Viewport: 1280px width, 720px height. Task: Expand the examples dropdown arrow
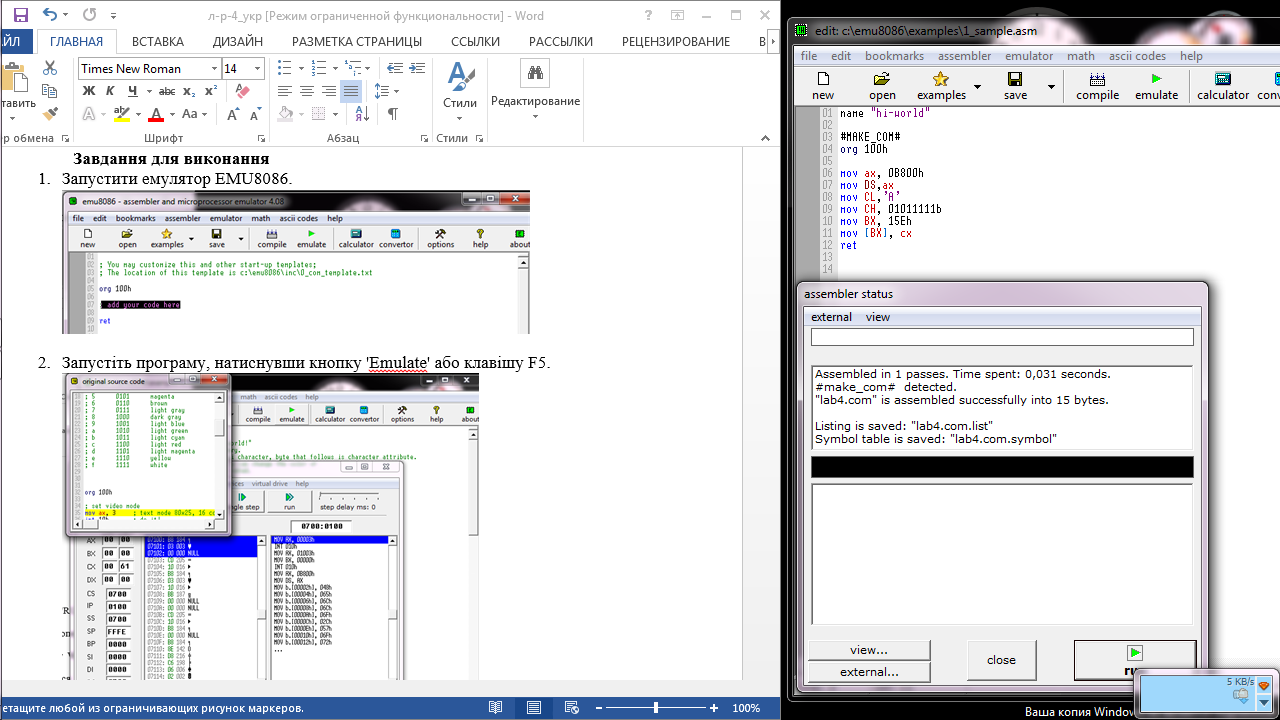[977, 87]
